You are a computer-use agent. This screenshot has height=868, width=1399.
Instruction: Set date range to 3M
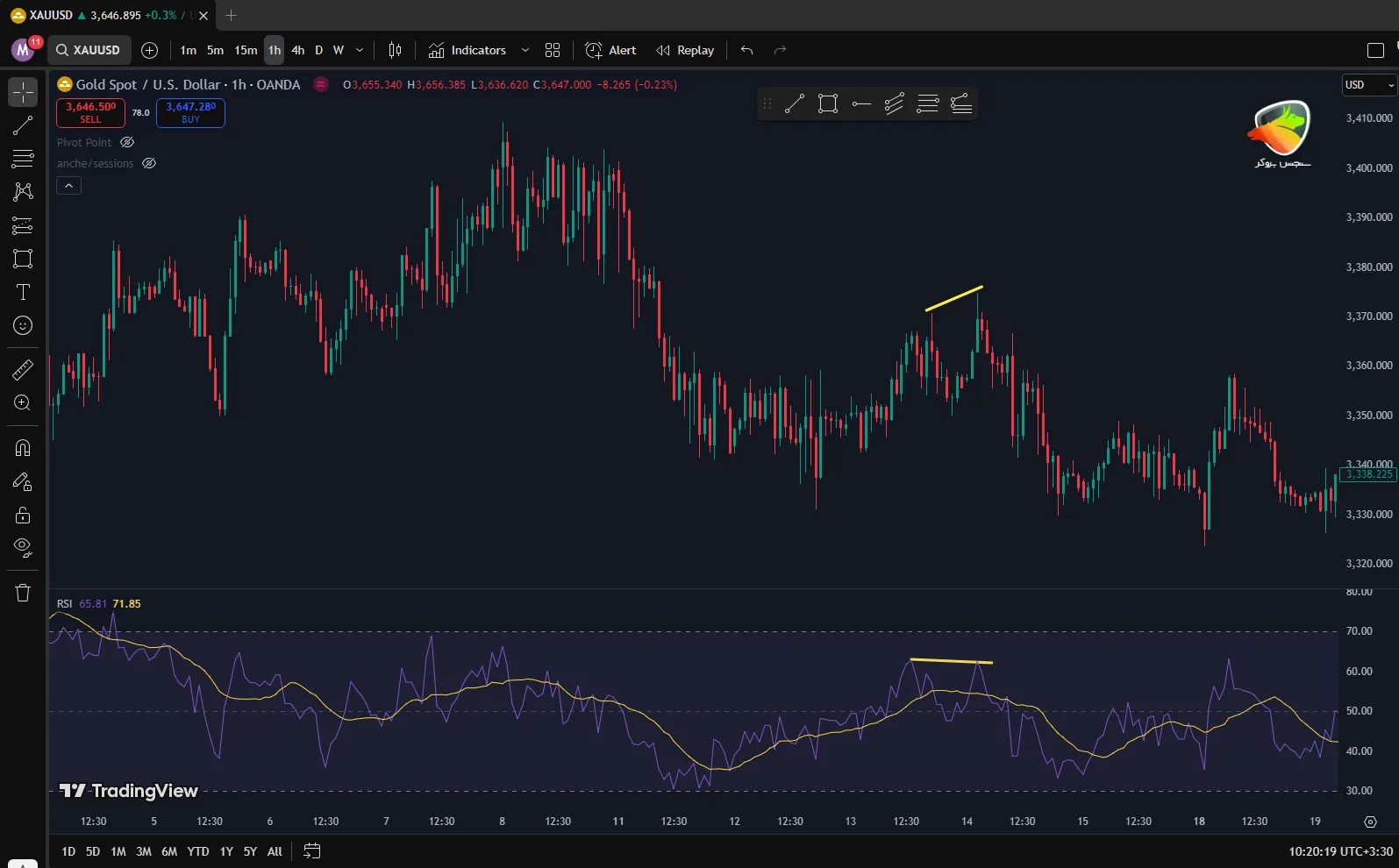[x=144, y=851]
